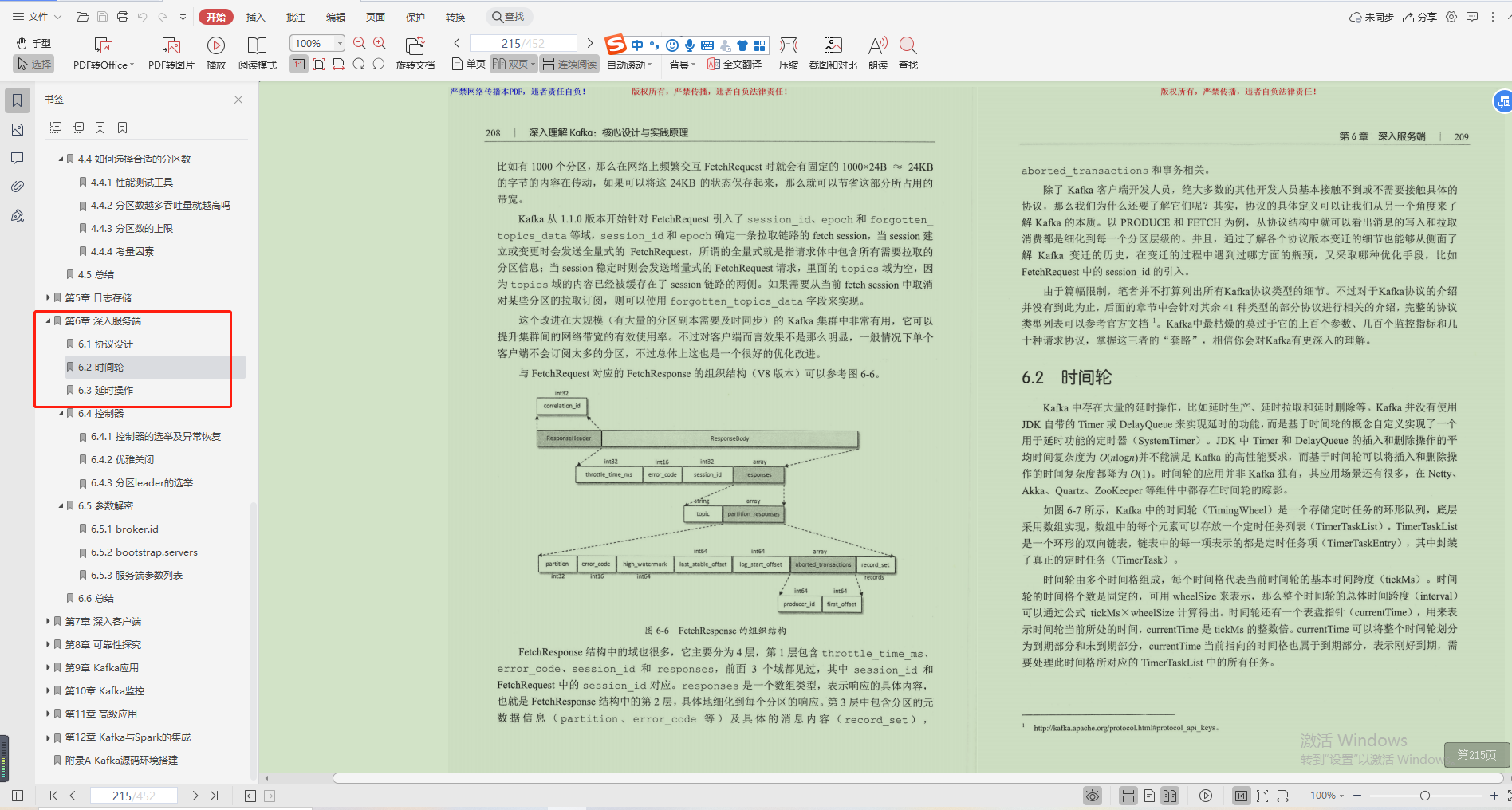Switch to 阅读模式 reading mode
Viewport: 1512px width, 810px height.
[x=257, y=53]
